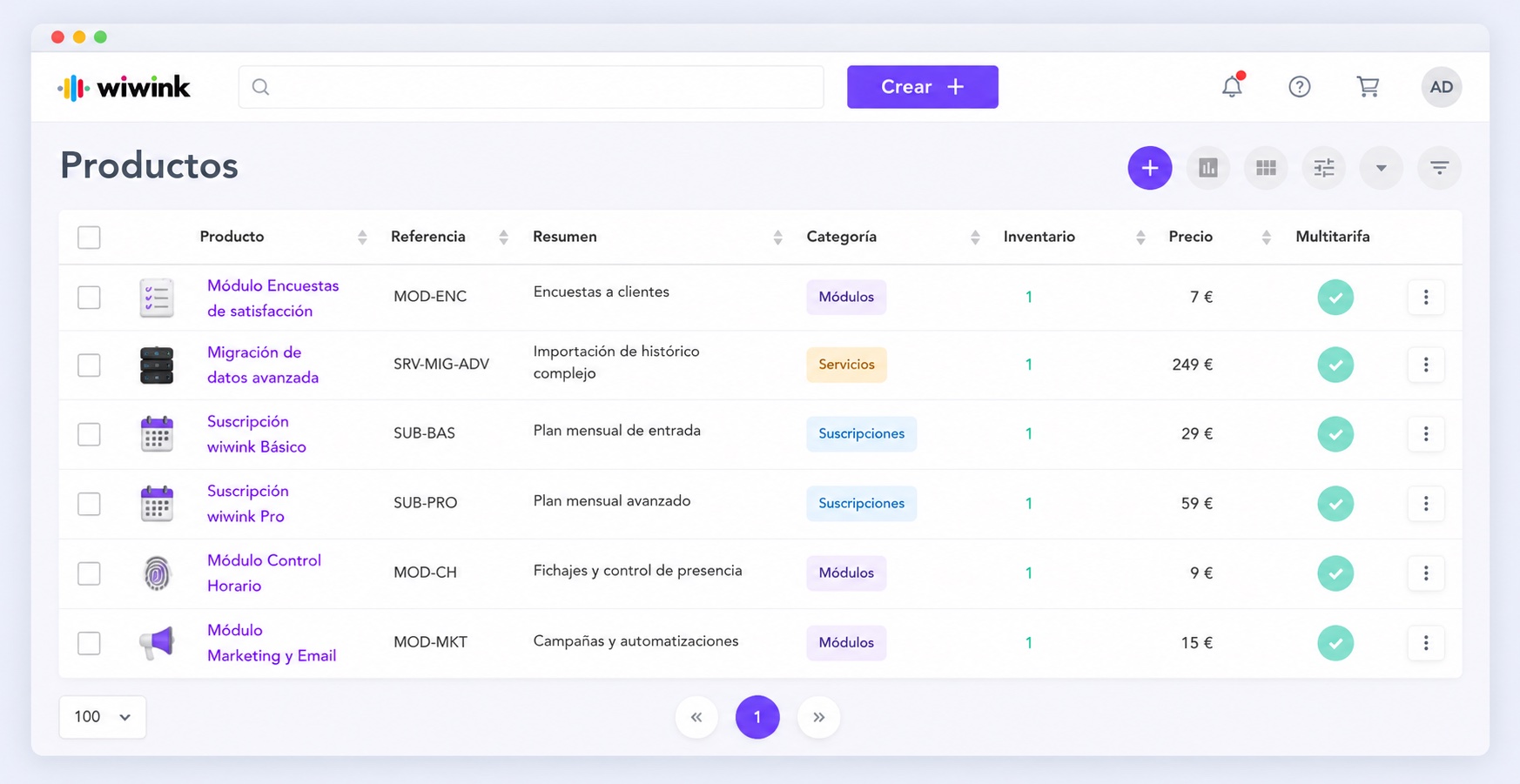Click Multitarifa check for MOD-ENC row
Viewport: 1520px width, 784px height.
coord(1335,298)
